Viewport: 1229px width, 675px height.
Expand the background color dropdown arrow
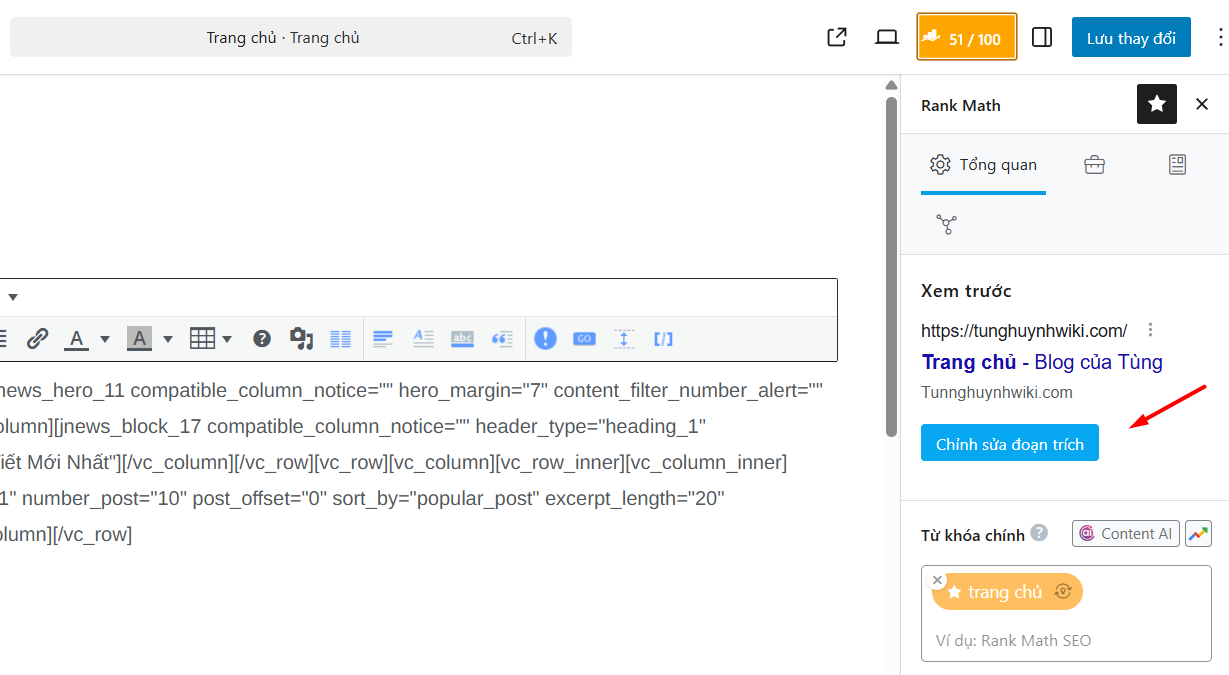point(167,339)
